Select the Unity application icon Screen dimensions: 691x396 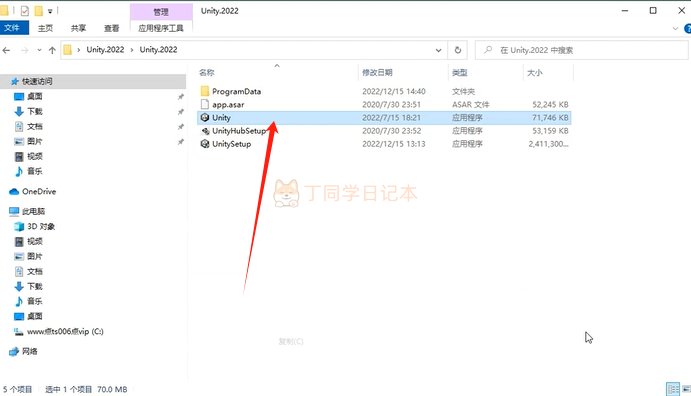tap(204, 118)
